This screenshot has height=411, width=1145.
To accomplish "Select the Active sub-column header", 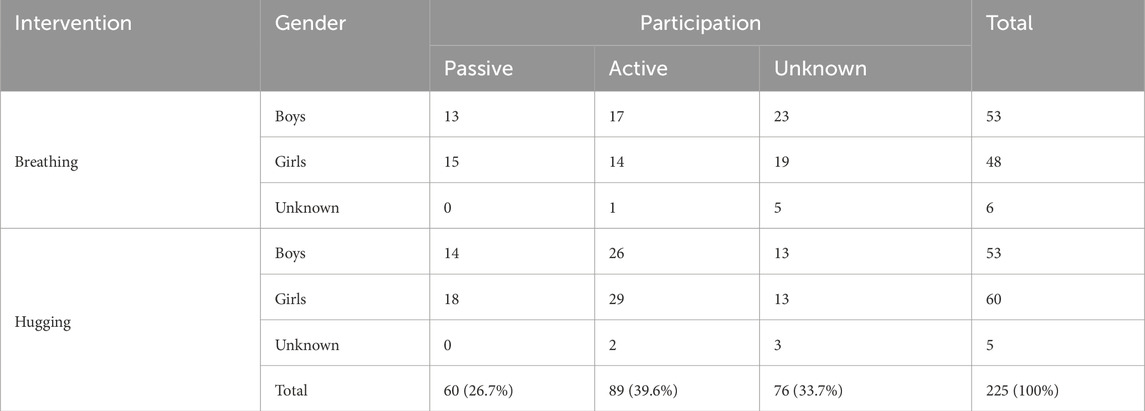I will 638,69.
